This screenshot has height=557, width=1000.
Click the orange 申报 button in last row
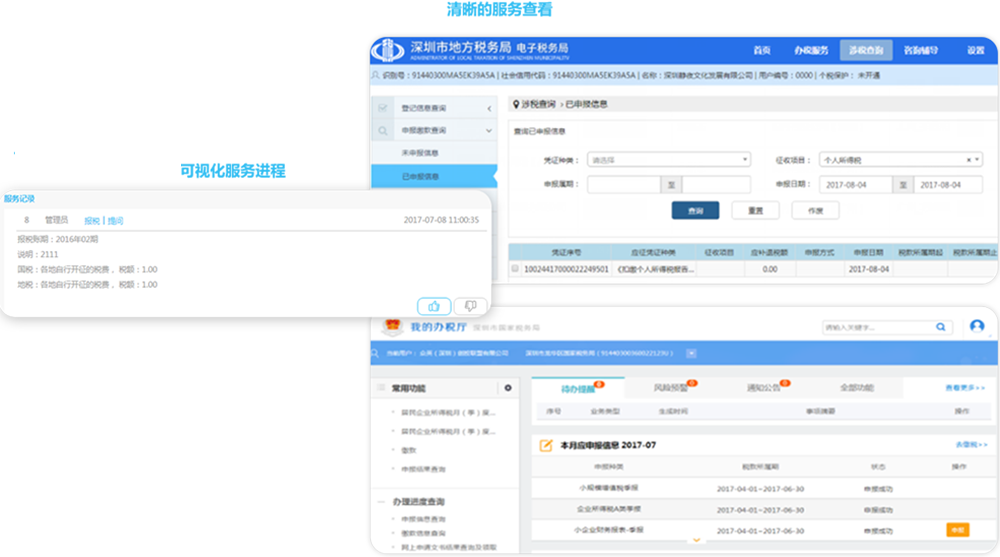tap(957, 530)
